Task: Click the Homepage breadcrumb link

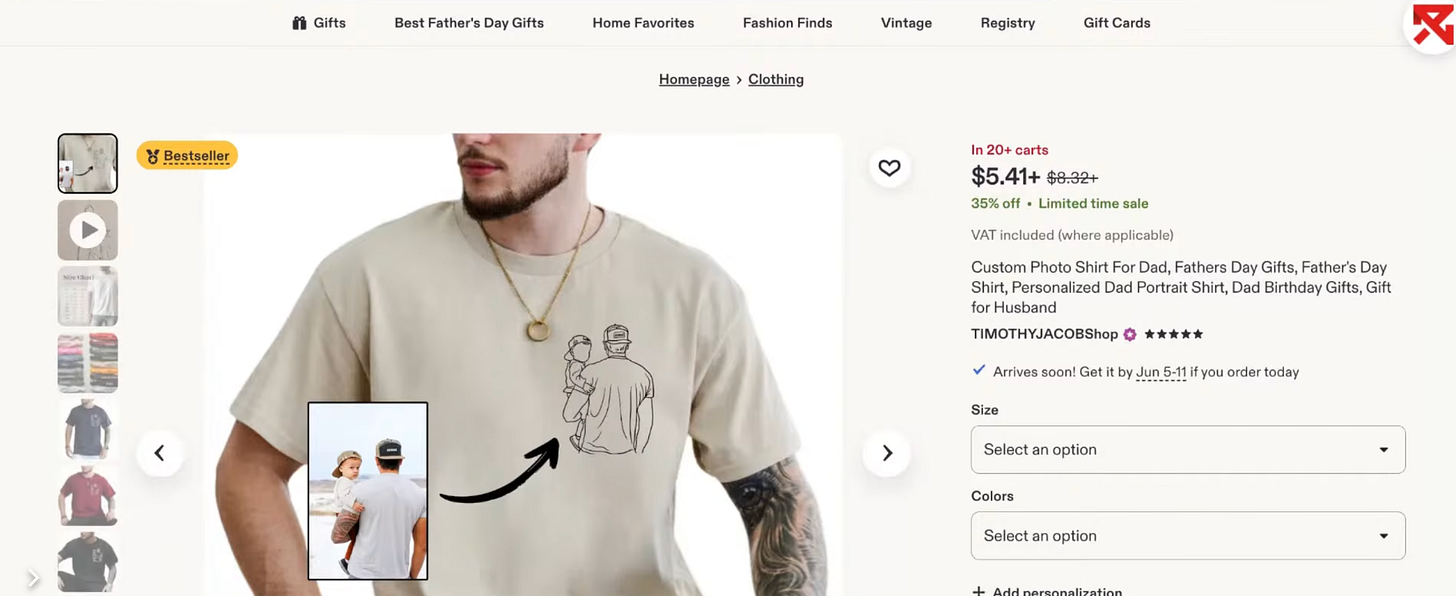Action: [694, 79]
